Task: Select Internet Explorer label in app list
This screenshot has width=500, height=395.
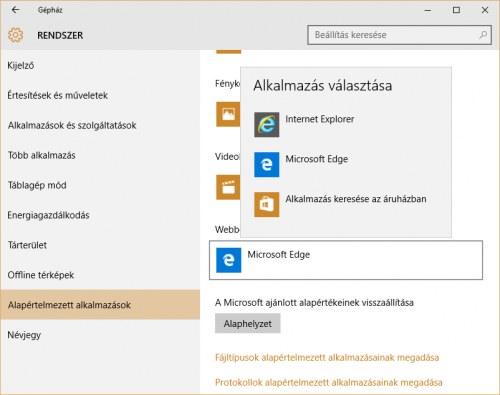Action: click(320, 119)
